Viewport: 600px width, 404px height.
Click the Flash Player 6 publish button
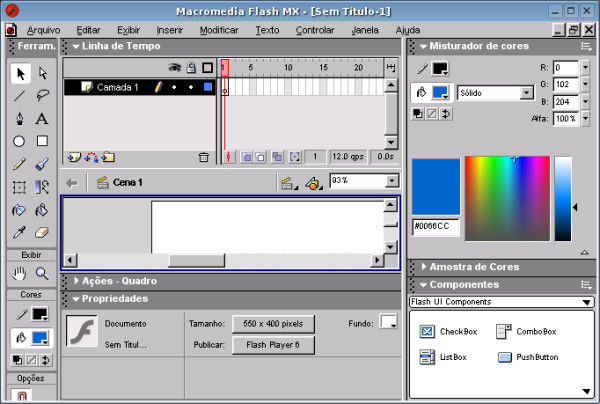point(273,345)
